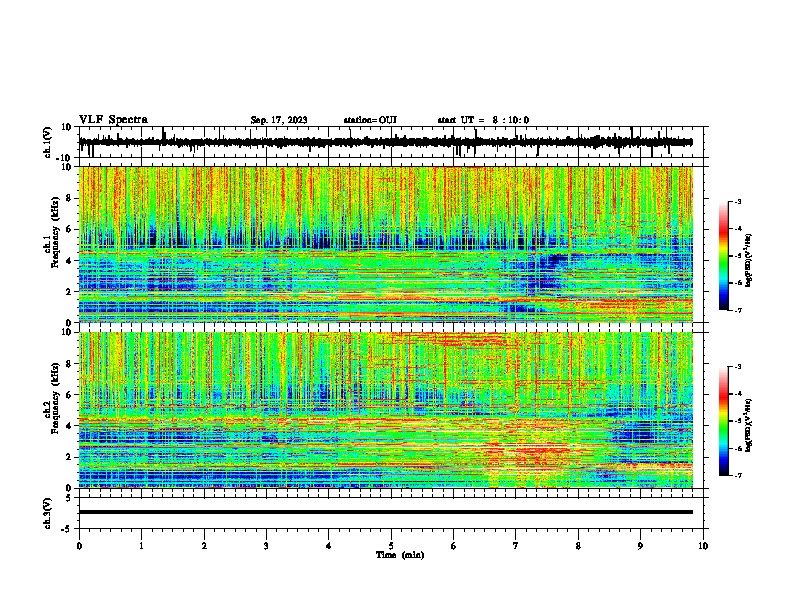Image resolution: width=792 pixels, height=612 pixels.
Task: Click the "-3" label on ch.1 colorbar
Action: (x=738, y=202)
